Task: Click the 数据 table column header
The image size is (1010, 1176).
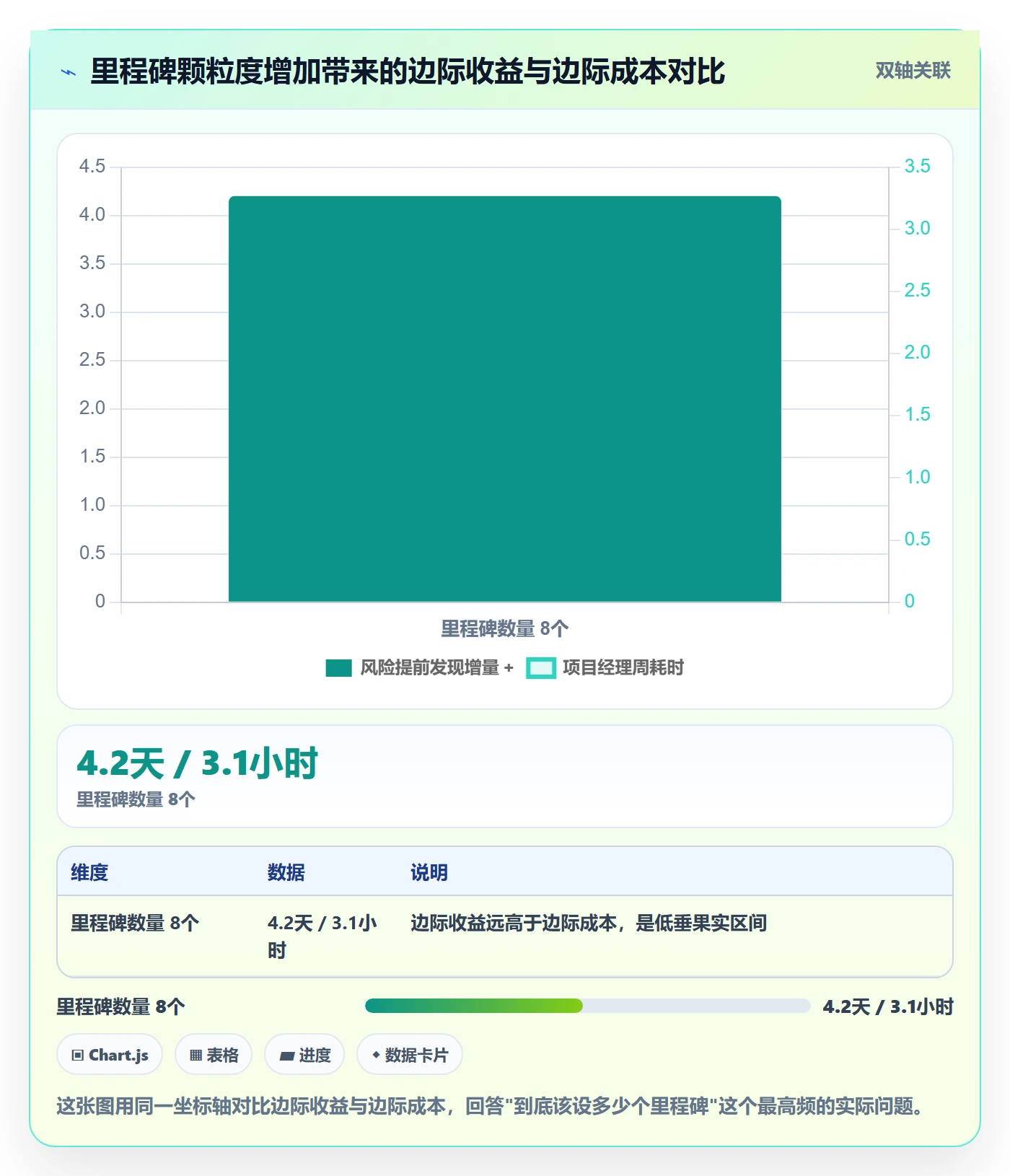Action: [x=286, y=872]
